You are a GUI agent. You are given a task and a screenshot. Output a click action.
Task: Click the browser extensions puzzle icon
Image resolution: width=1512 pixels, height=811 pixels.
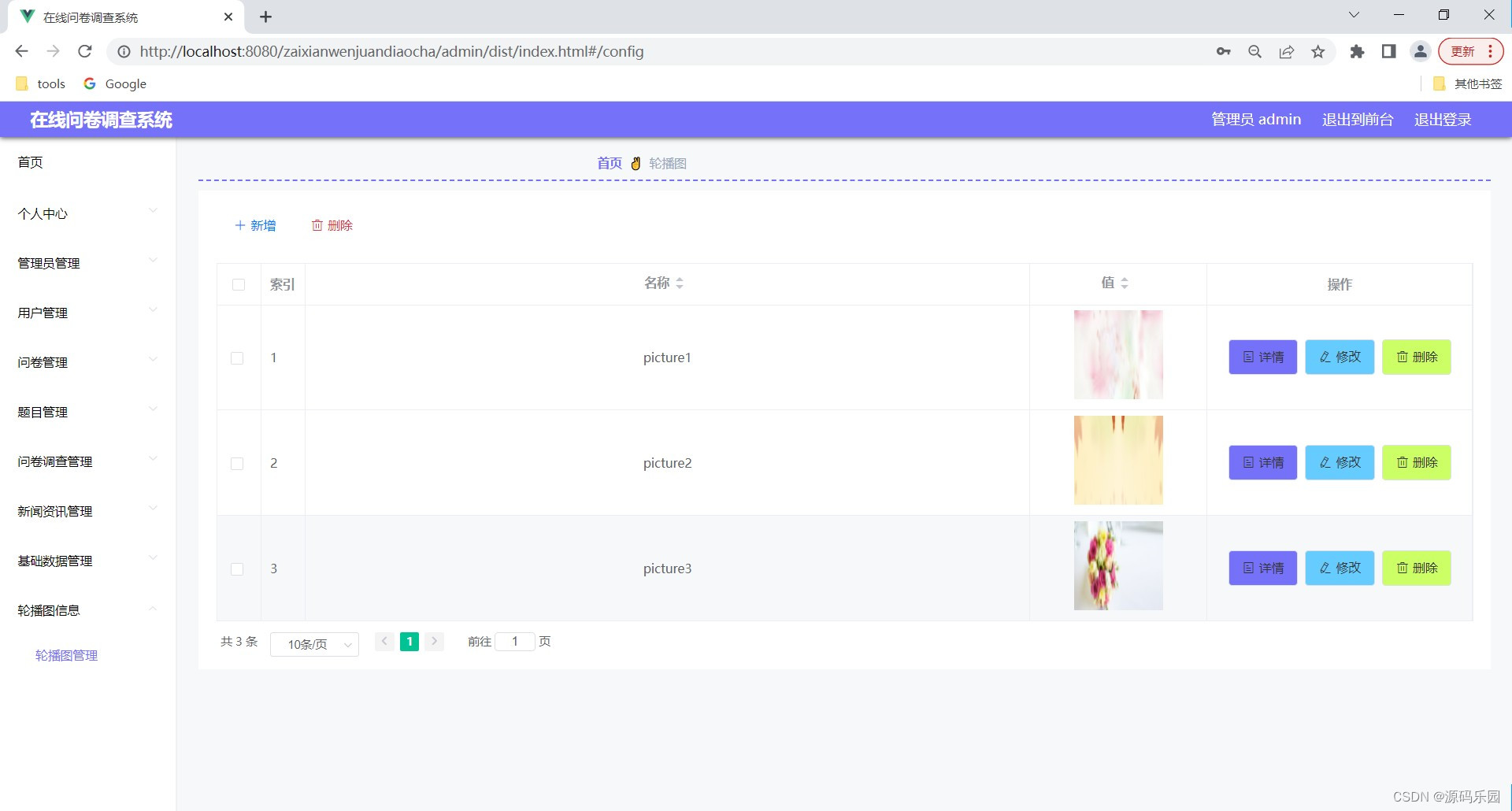[1357, 51]
